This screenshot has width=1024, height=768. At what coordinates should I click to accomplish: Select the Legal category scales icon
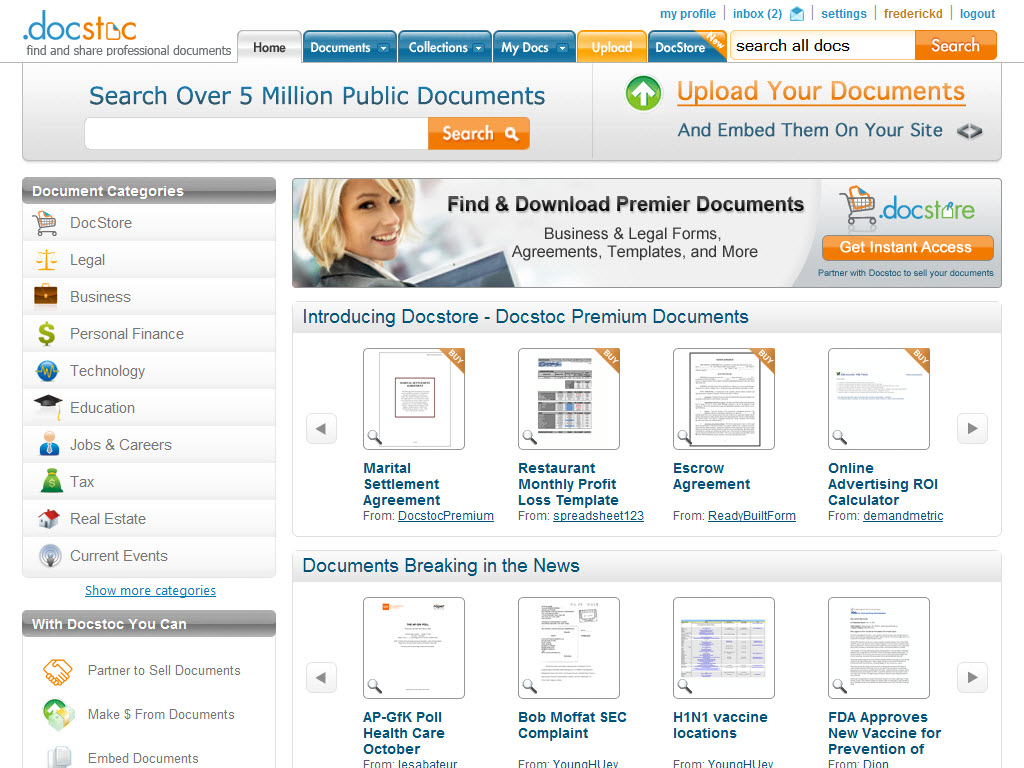pos(45,259)
